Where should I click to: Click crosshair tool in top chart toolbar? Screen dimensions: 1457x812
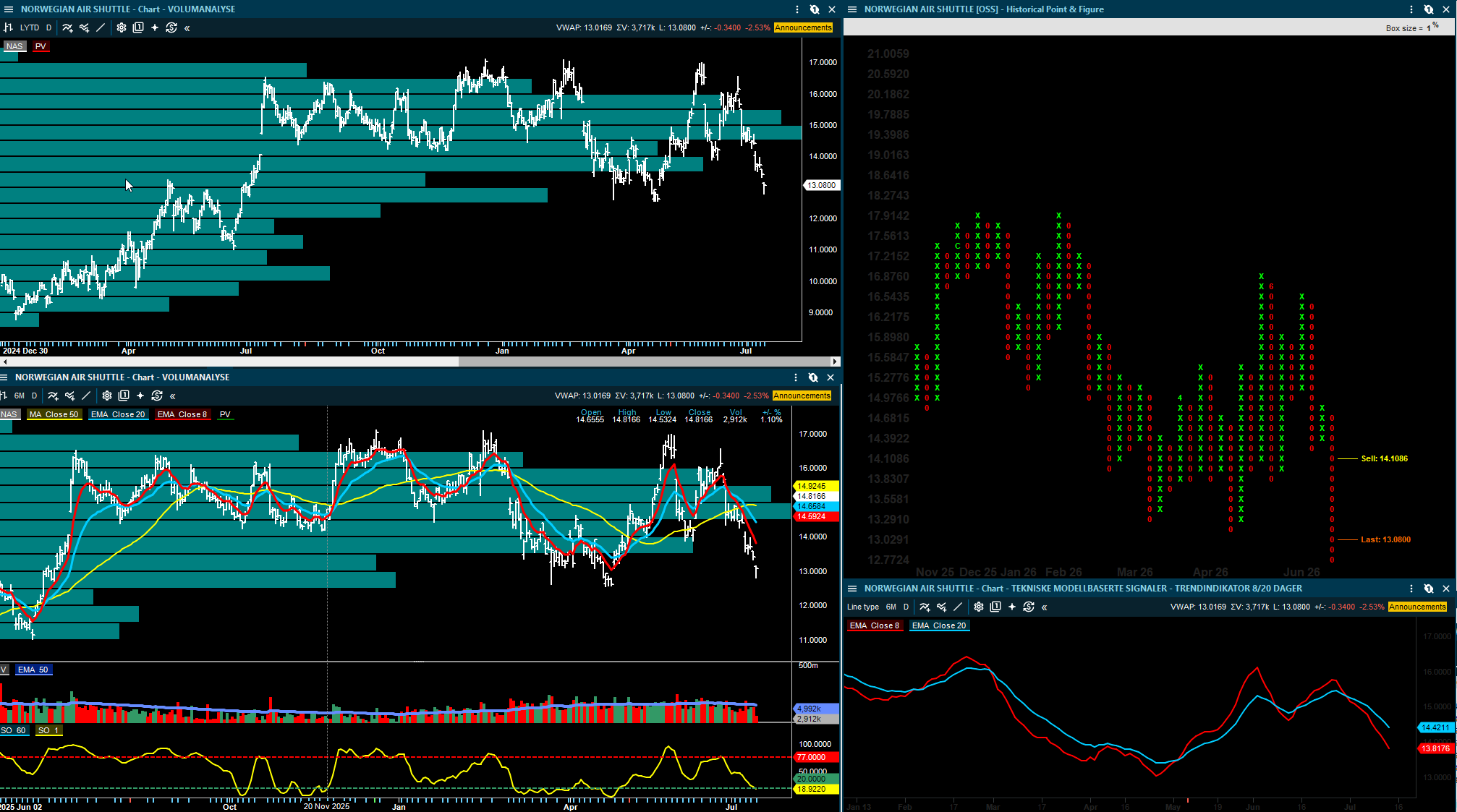click(155, 27)
